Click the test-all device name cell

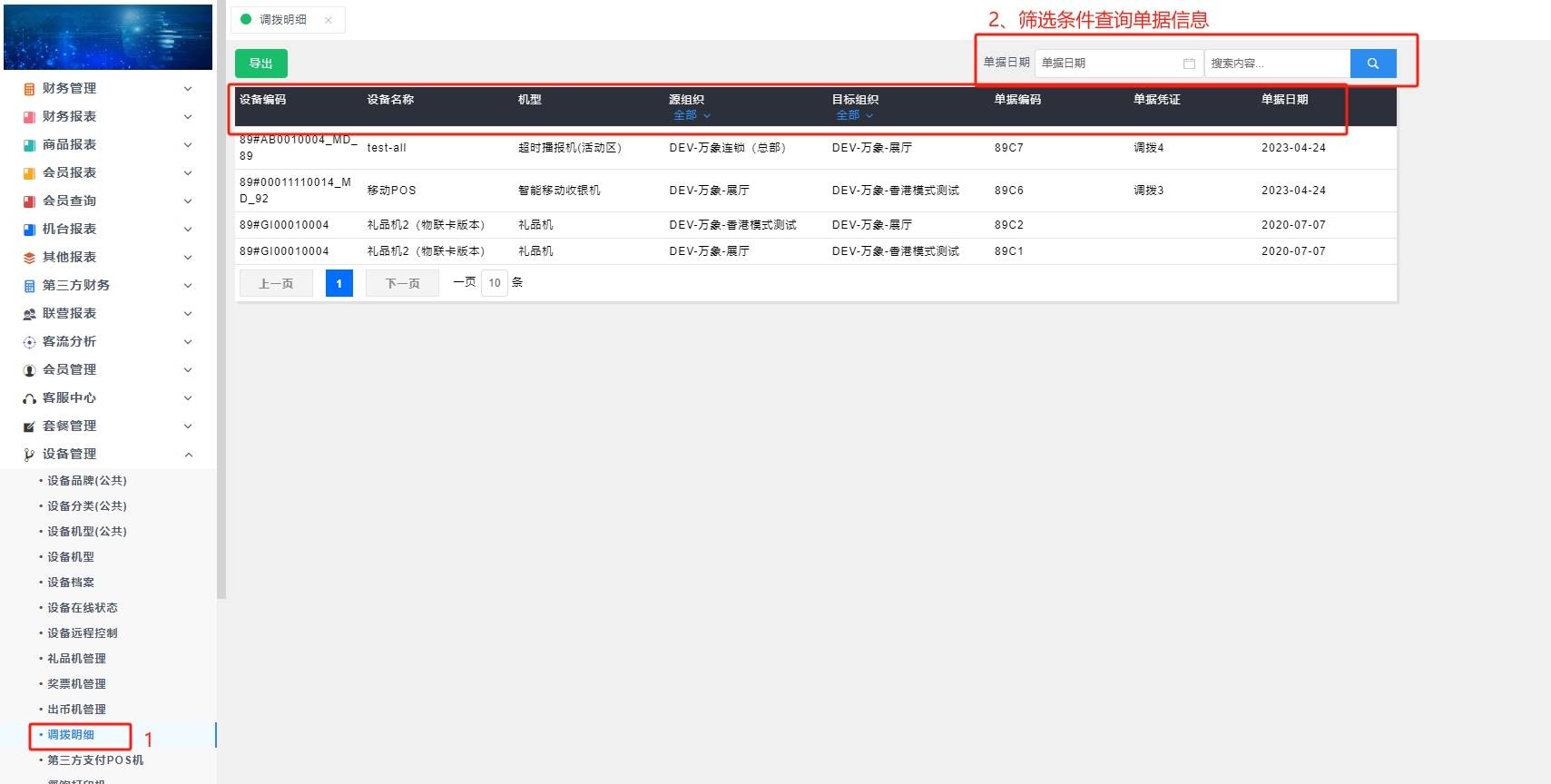point(387,148)
